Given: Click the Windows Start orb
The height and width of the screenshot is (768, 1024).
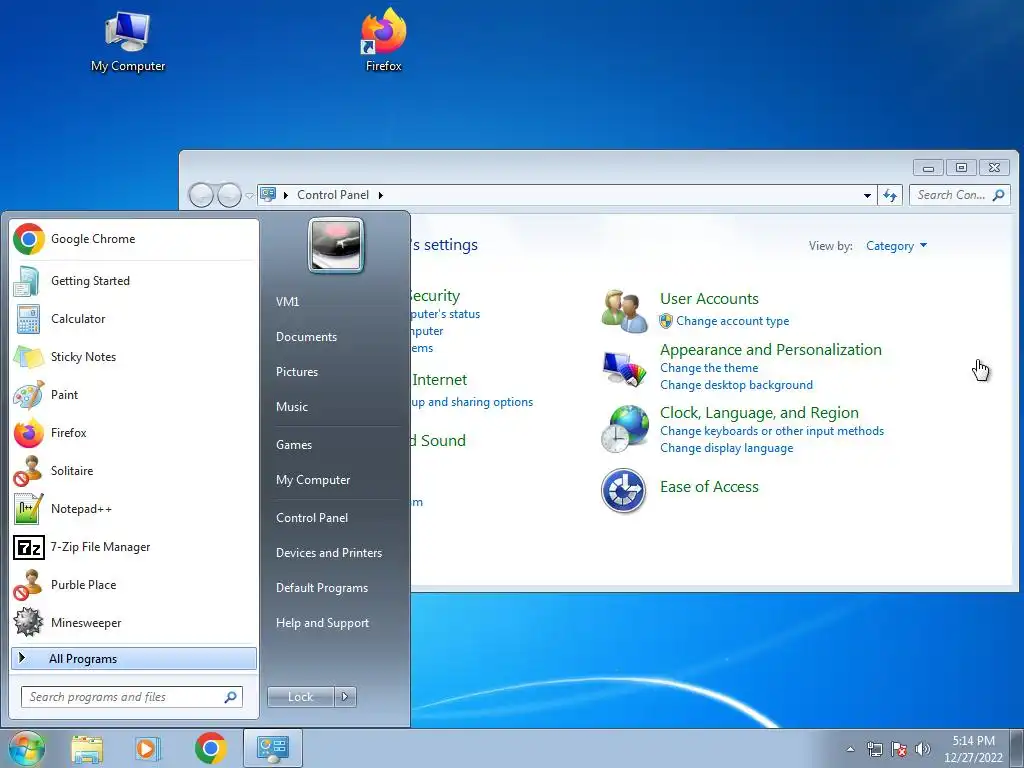Looking at the screenshot, I should coord(27,748).
